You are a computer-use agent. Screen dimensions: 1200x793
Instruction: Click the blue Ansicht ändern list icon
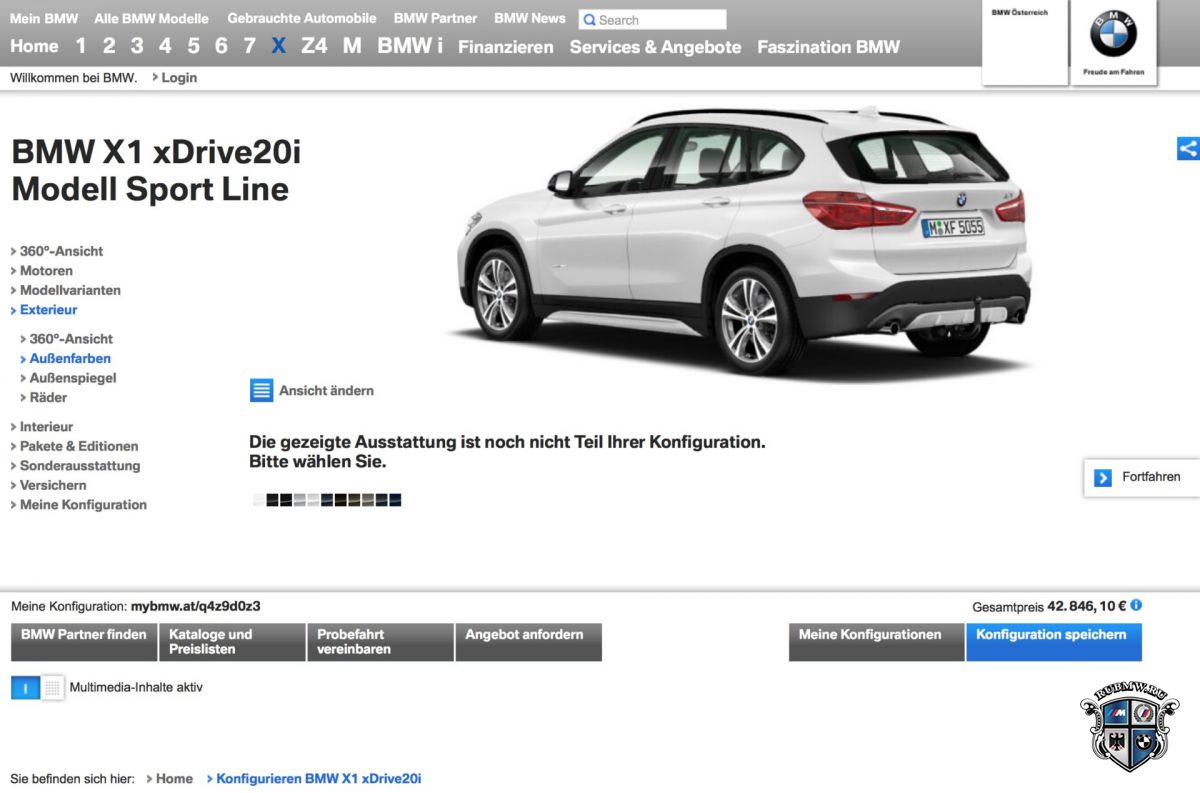coord(261,390)
